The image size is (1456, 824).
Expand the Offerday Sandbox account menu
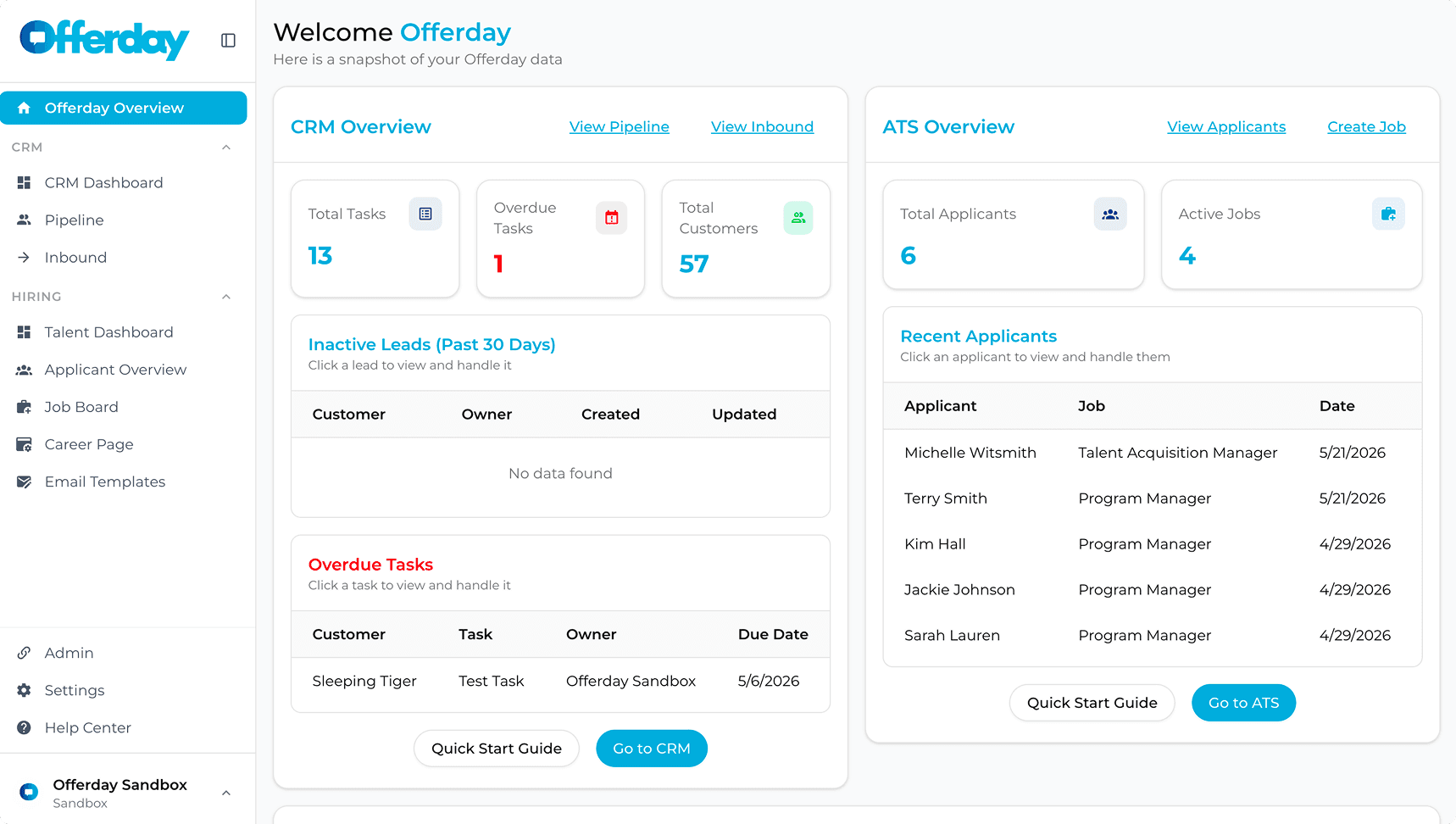click(226, 793)
